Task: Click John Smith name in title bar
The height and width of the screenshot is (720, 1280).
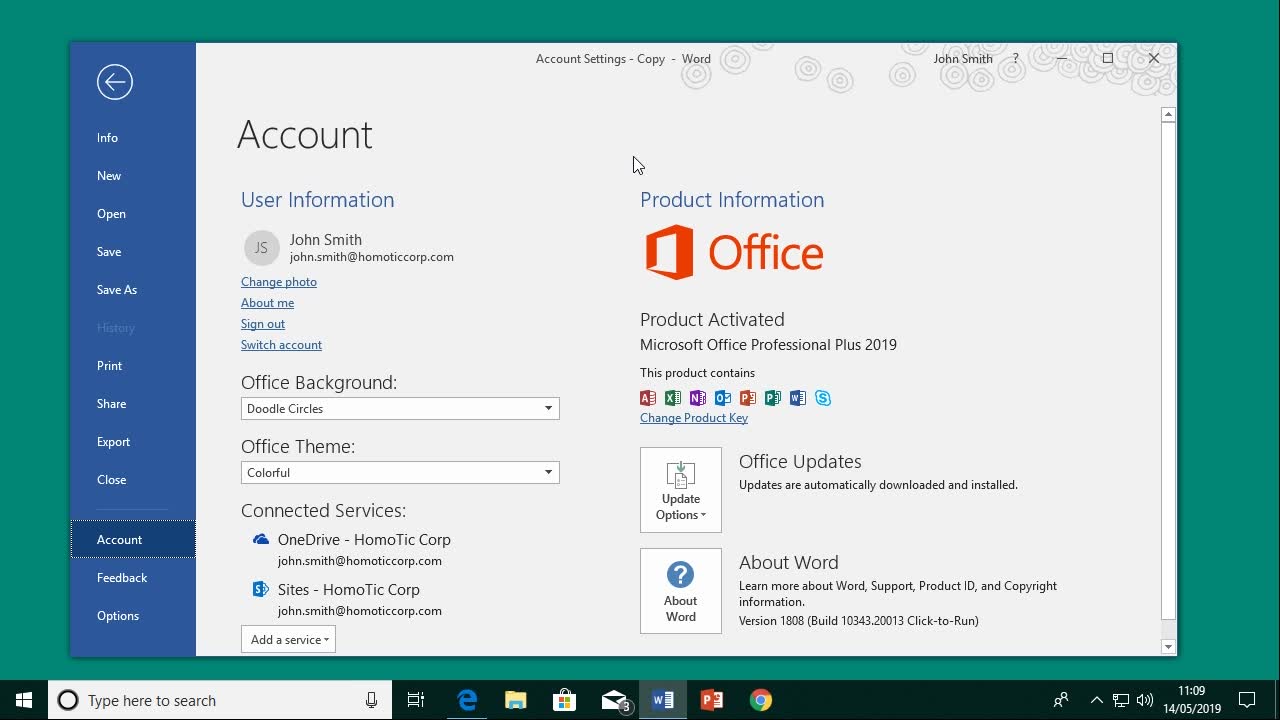Action: click(x=963, y=59)
